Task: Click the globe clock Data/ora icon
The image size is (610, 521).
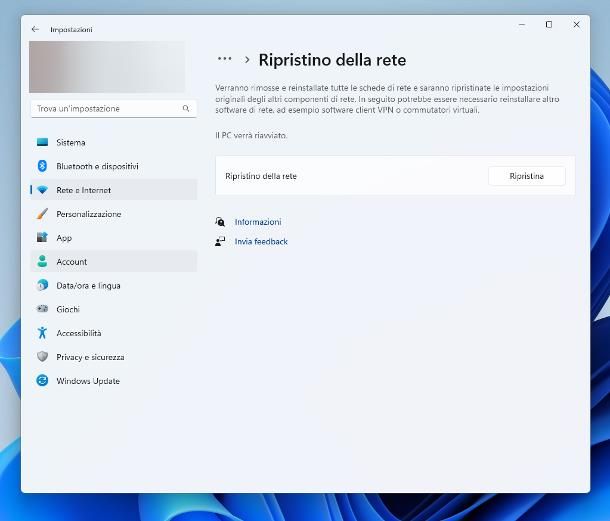Action: (x=42, y=285)
